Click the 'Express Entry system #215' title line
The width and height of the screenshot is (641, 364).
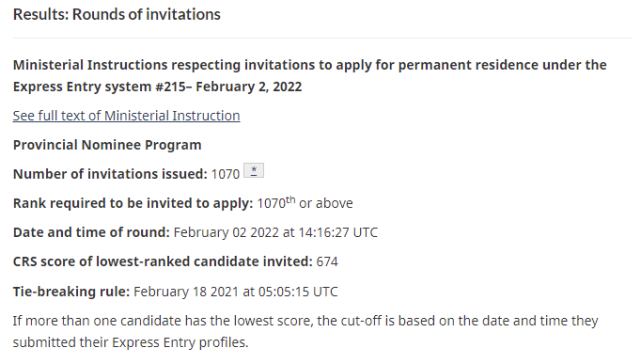point(157,87)
